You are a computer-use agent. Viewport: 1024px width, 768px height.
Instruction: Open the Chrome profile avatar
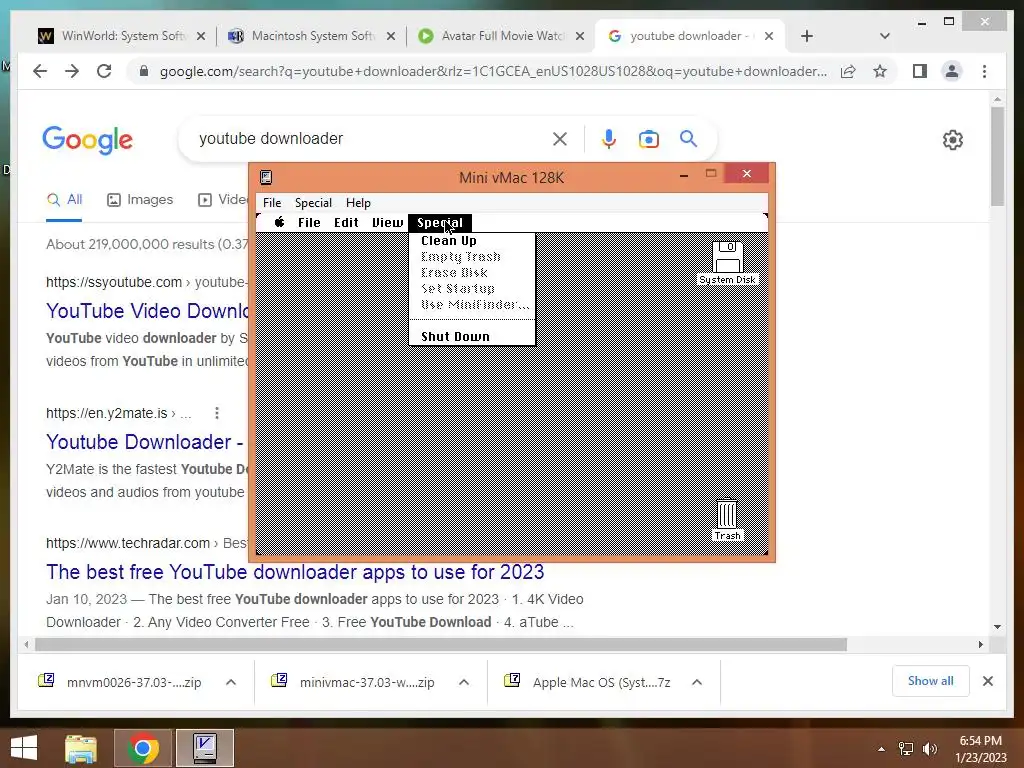[x=952, y=71]
